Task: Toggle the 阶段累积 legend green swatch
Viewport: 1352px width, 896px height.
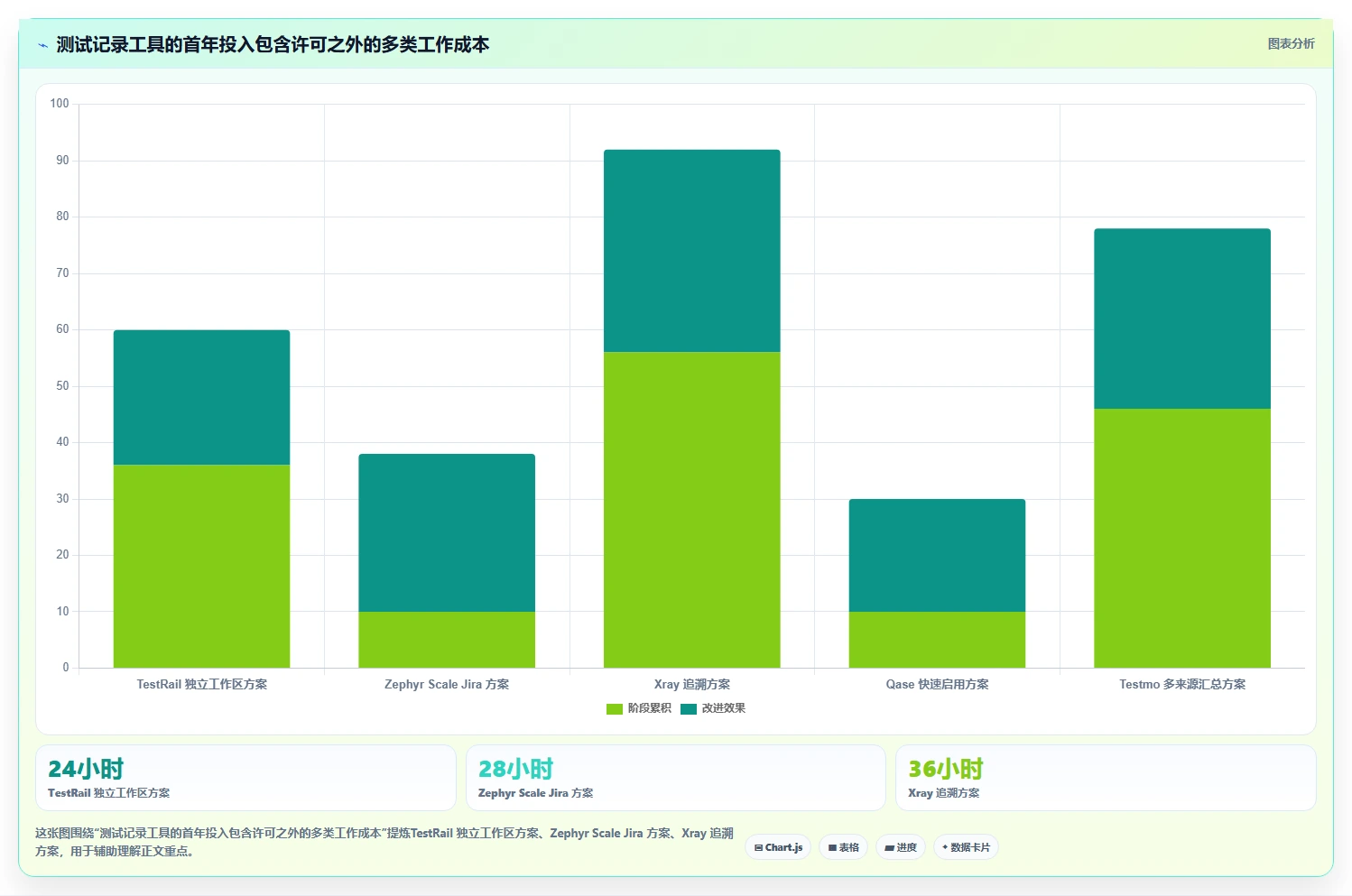Action: [x=615, y=709]
